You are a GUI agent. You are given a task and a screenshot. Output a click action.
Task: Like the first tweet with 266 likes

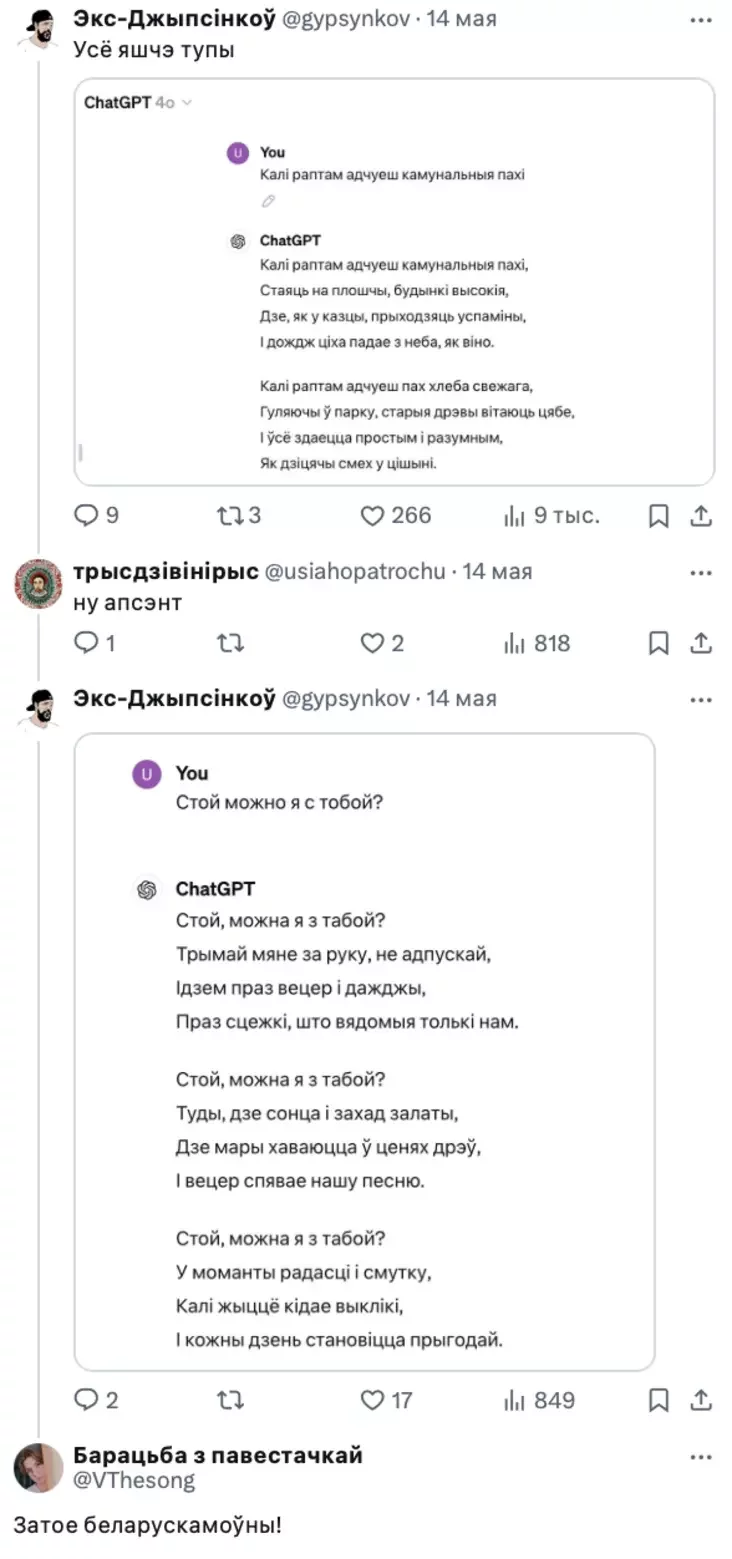(x=373, y=516)
